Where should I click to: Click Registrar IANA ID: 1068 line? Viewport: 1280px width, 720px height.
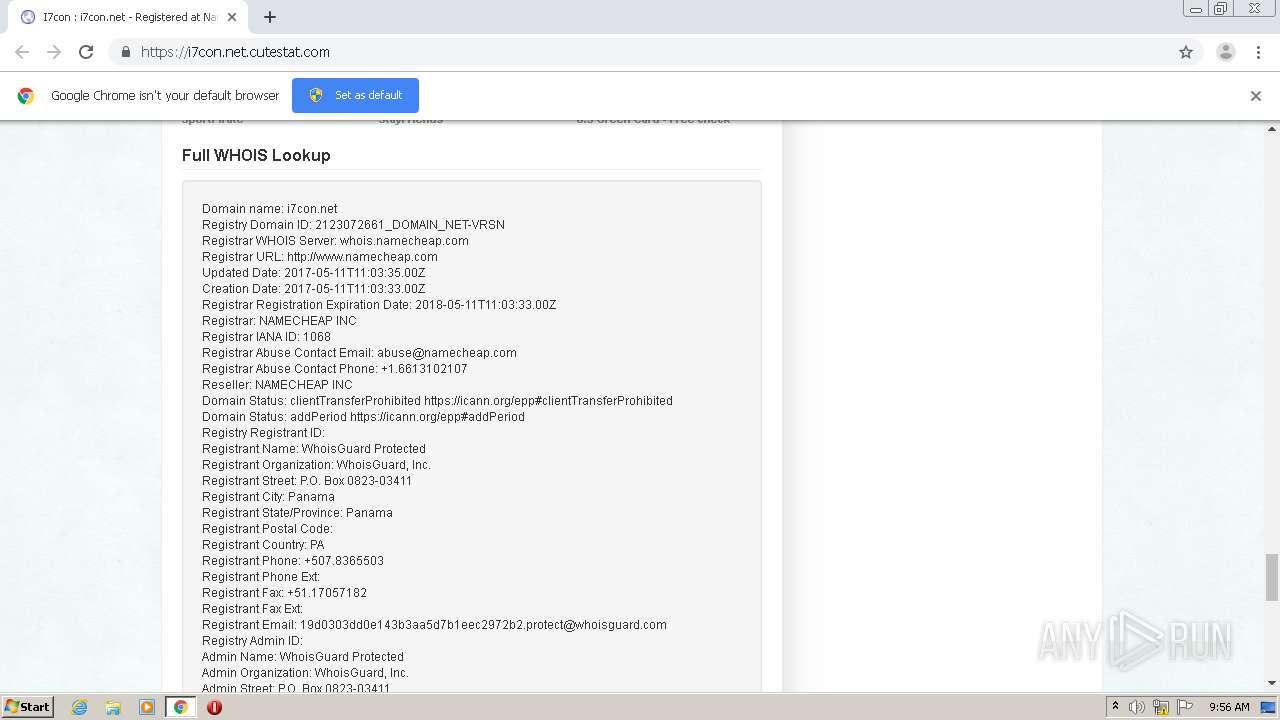coord(266,337)
